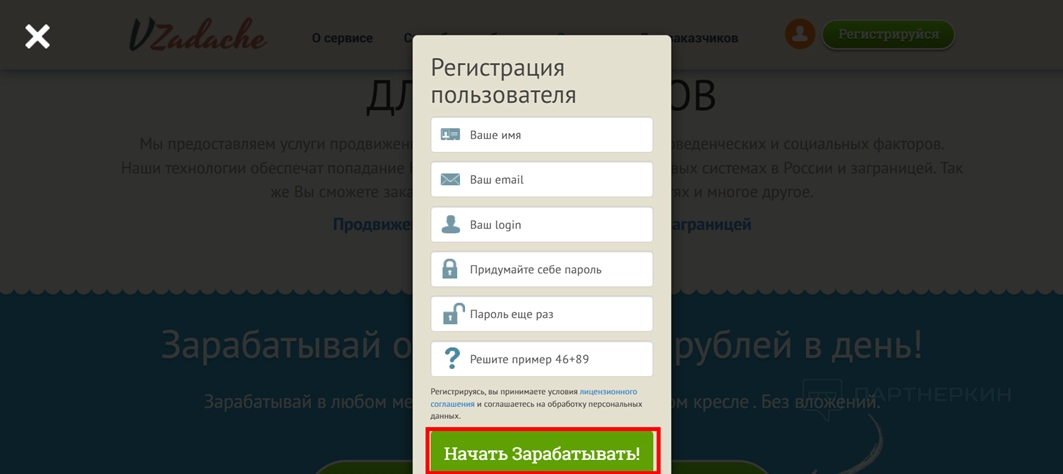Screen dimensions: 1063x474
Task: Focus the "Ваш email" input field
Action: 542,180
